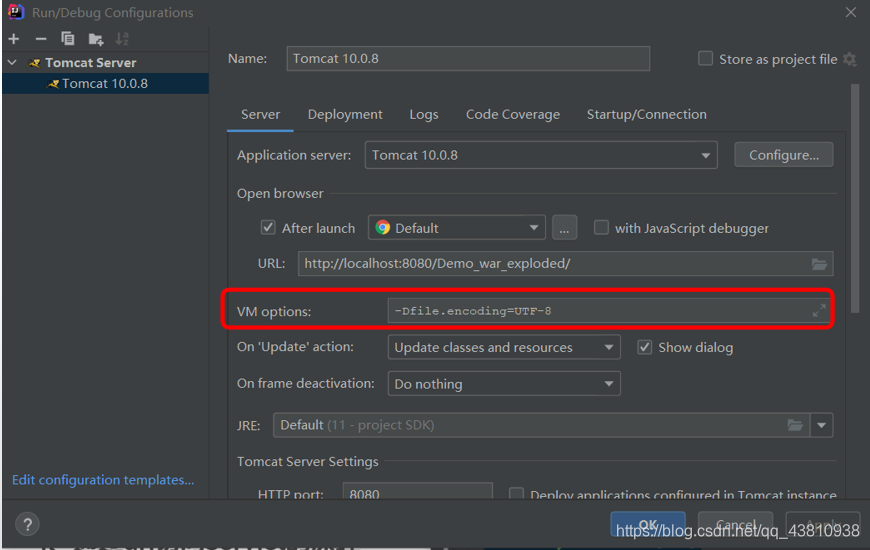The image size is (870, 550).
Task: Click the vertical scrollbar of settings panel
Action: pyautogui.click(x=854, y=198)
